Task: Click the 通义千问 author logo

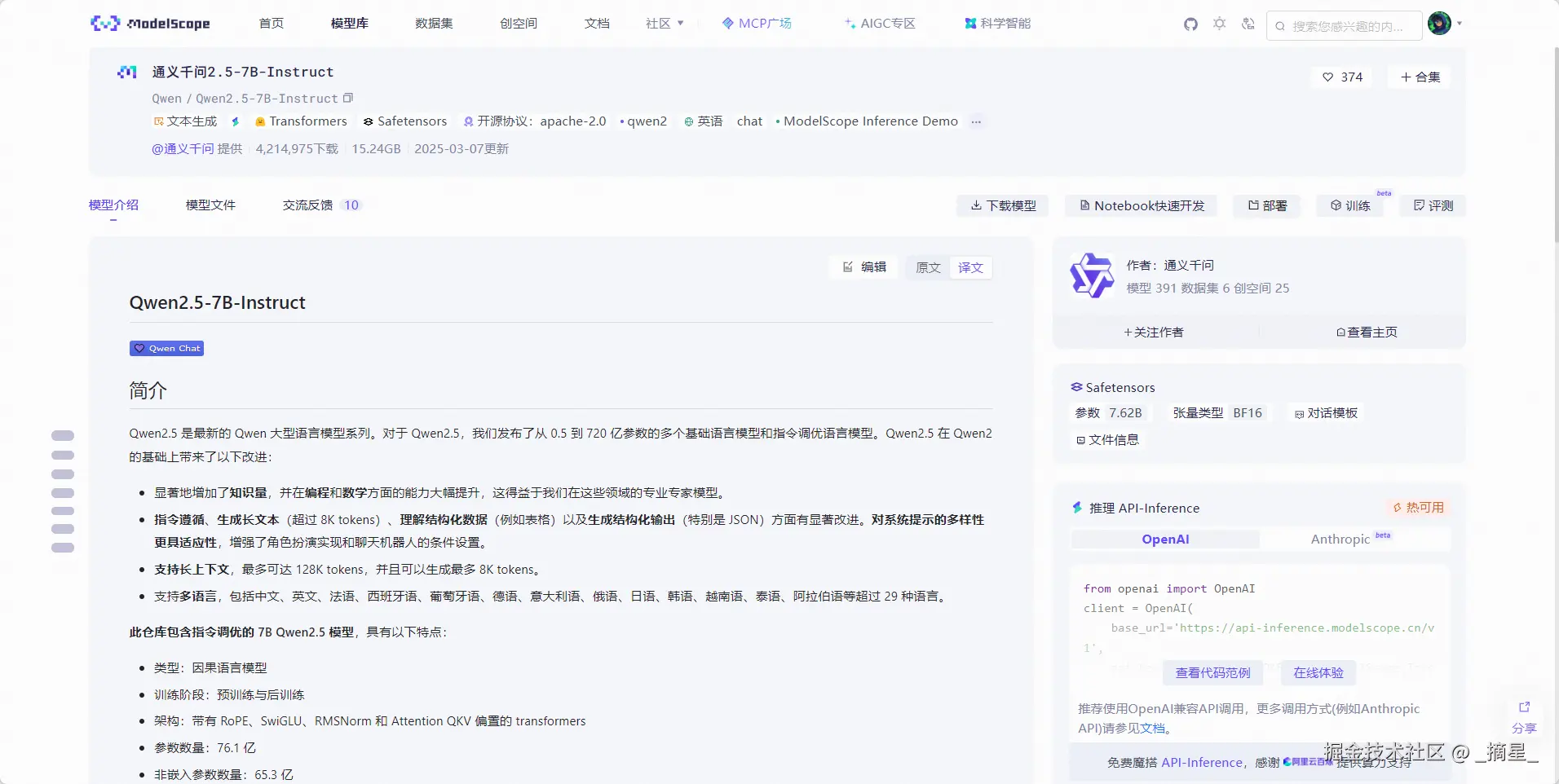Action: point(1092,275)
